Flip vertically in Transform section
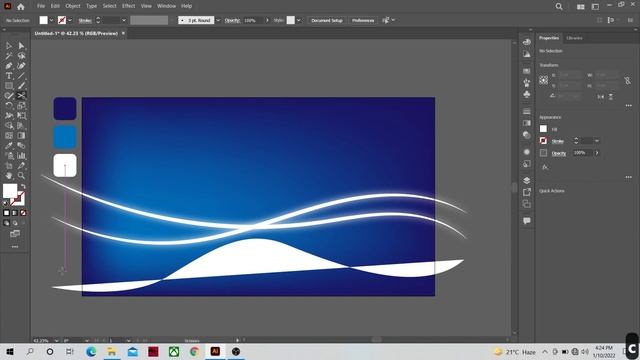 coord(611,97)
